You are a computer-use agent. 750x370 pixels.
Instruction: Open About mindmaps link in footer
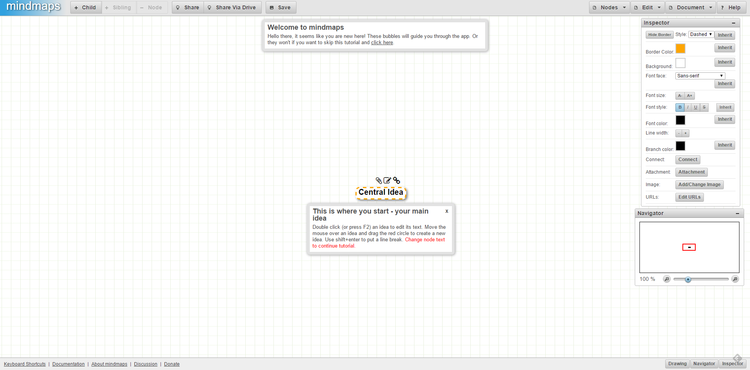click(x=109, y=364)
